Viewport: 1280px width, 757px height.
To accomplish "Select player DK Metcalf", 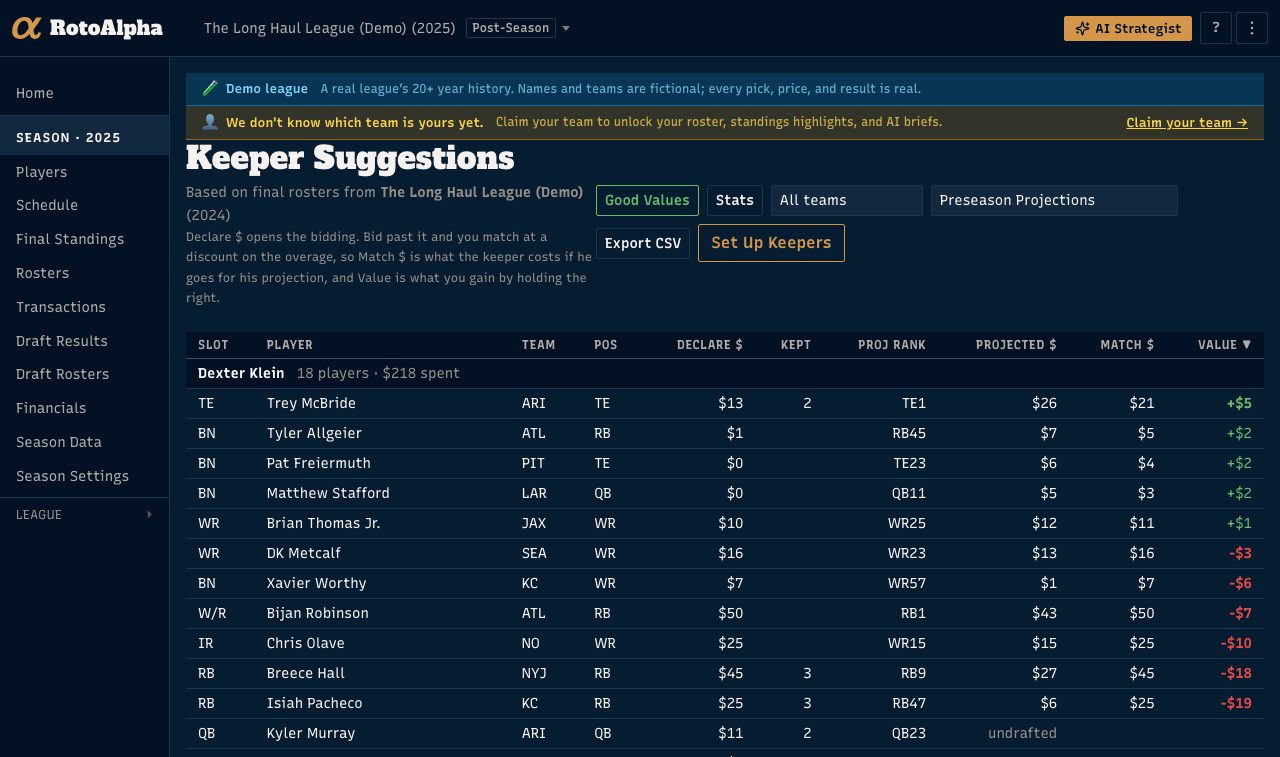I will (x=302, y=553).
